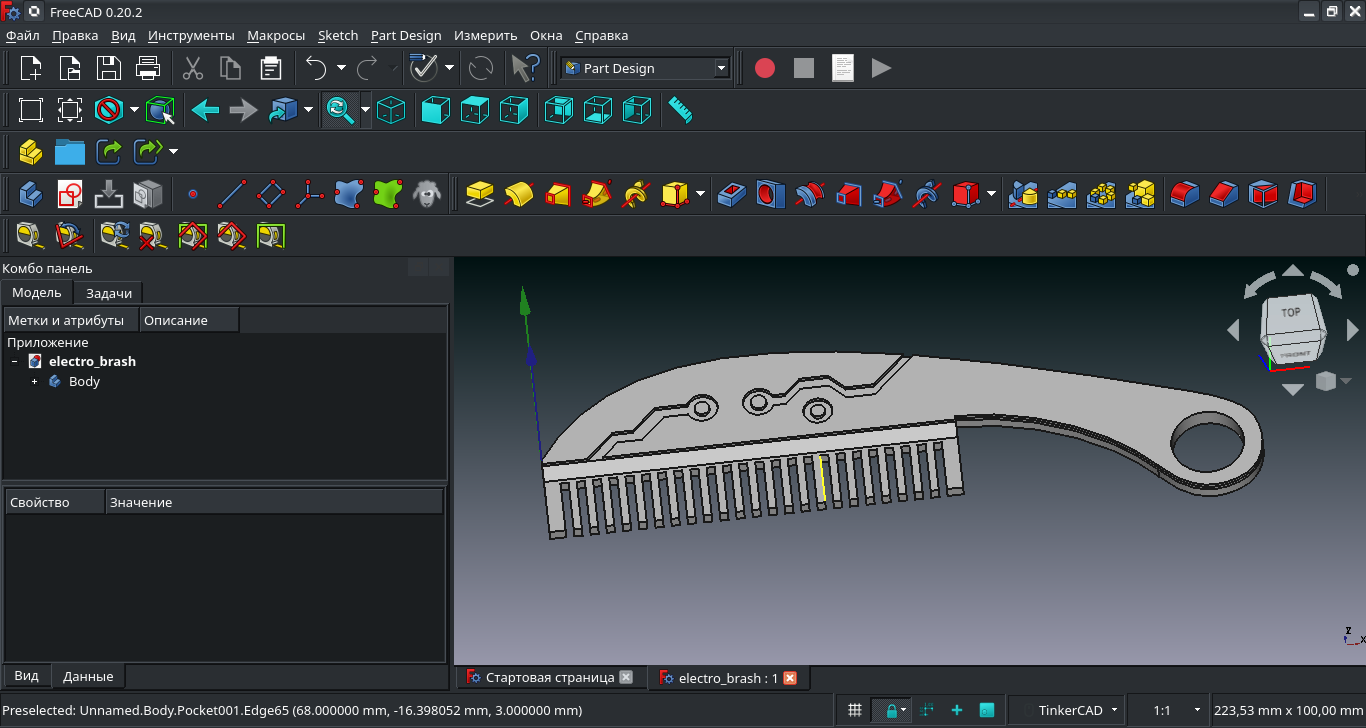Click the TOP face of navigation cube
Viewport: 1366px width, 728px height.
(x=1292, y=313)
